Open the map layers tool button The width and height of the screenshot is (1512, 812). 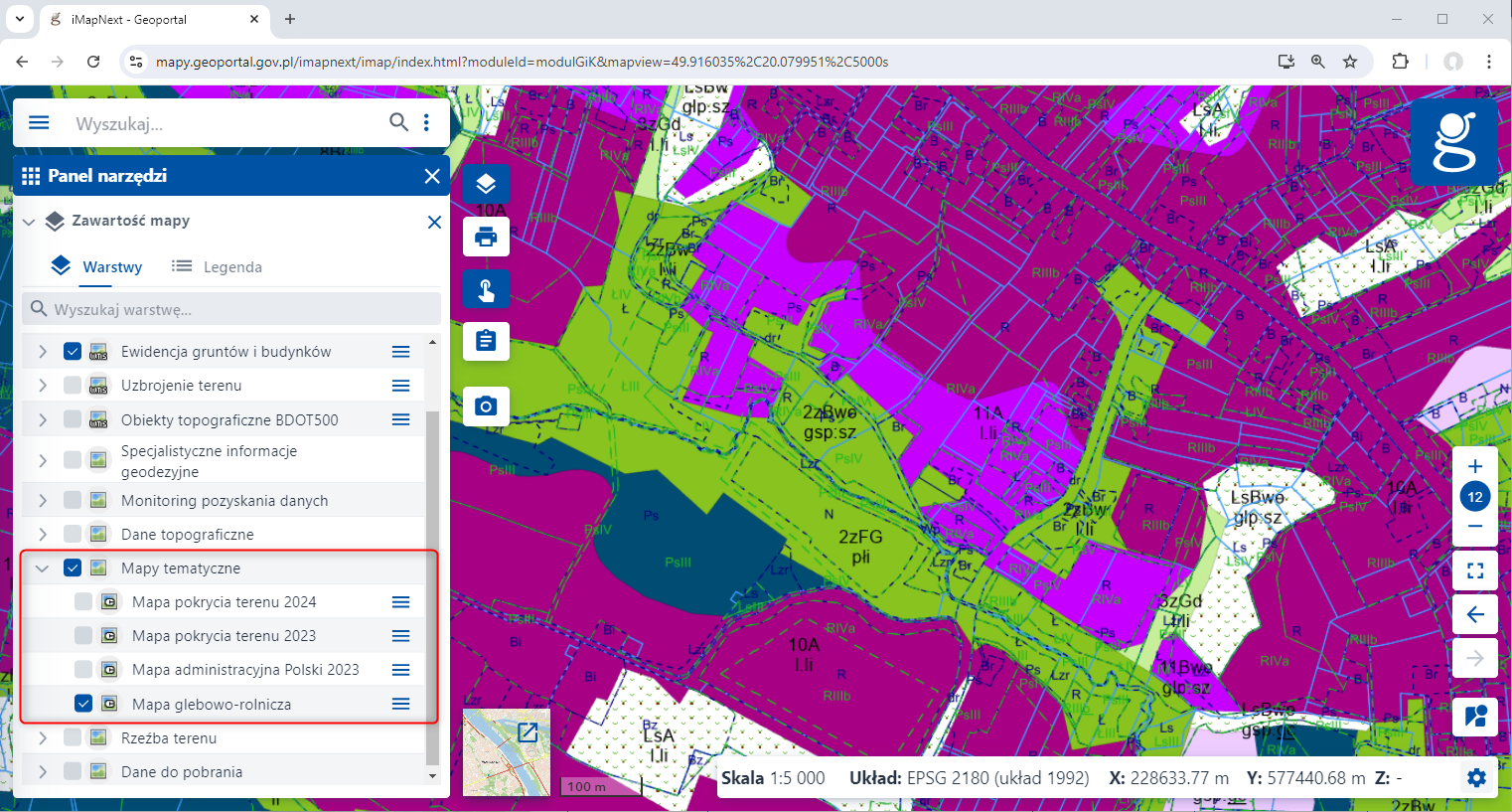pyautogui.click(x=486, y=185)
